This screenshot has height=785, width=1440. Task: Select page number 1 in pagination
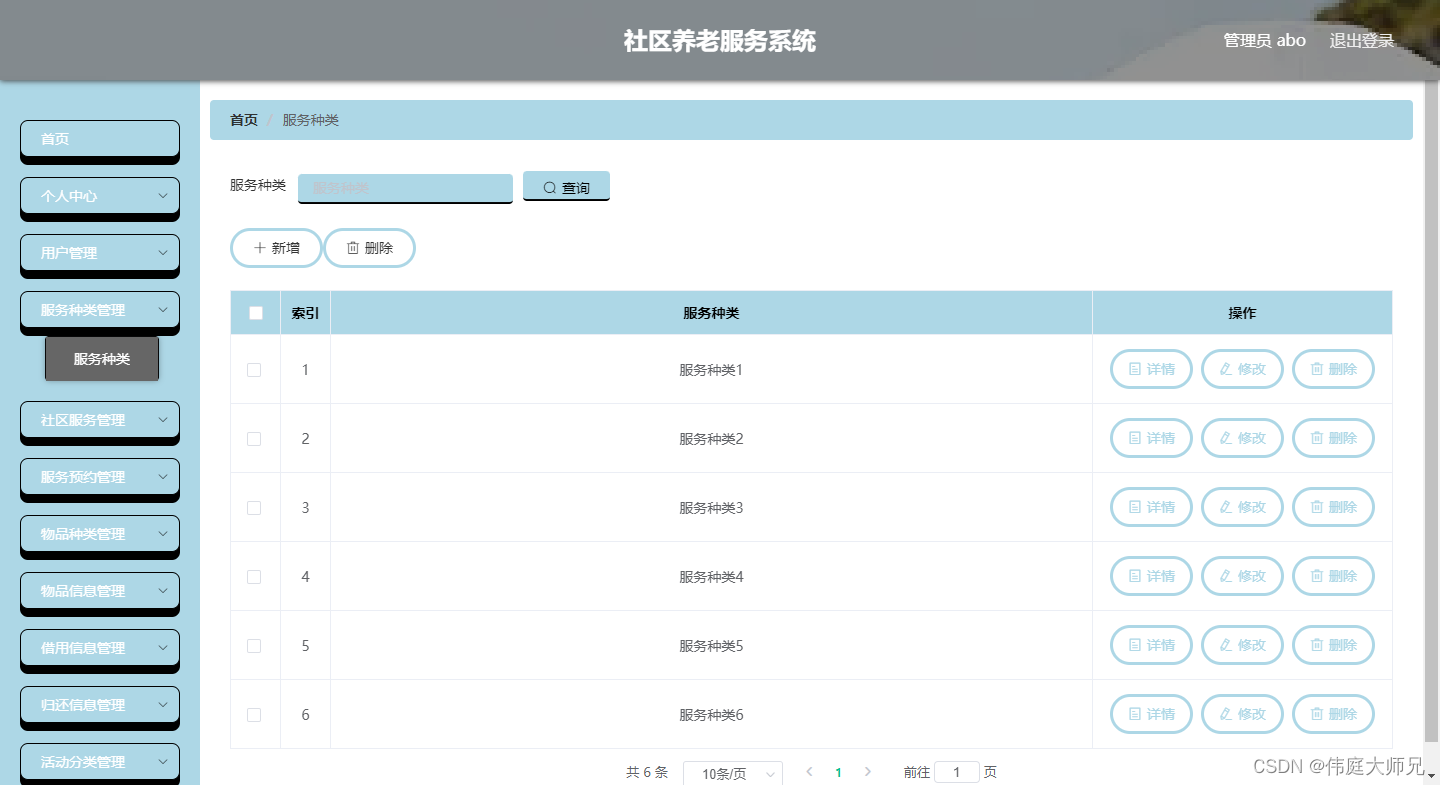coord(838,772)
